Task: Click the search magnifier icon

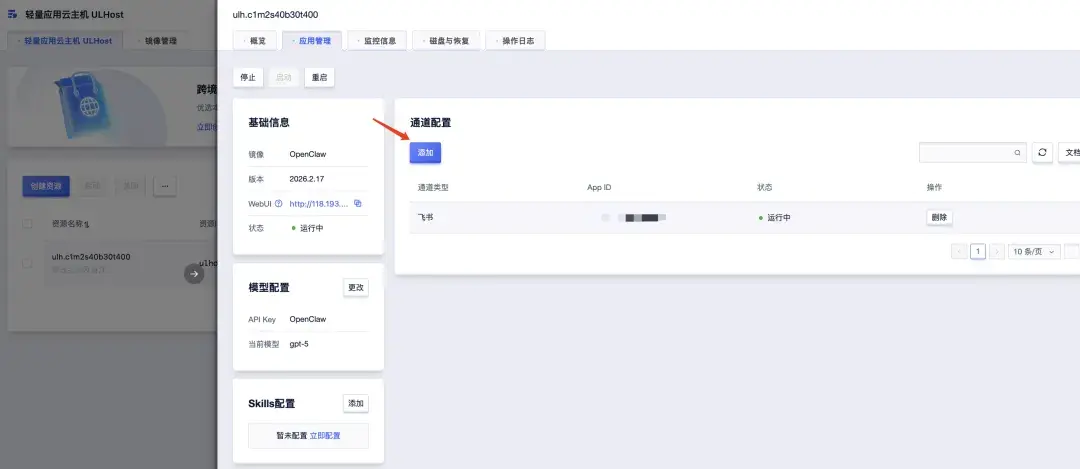Action: [x=1017, y=153]
